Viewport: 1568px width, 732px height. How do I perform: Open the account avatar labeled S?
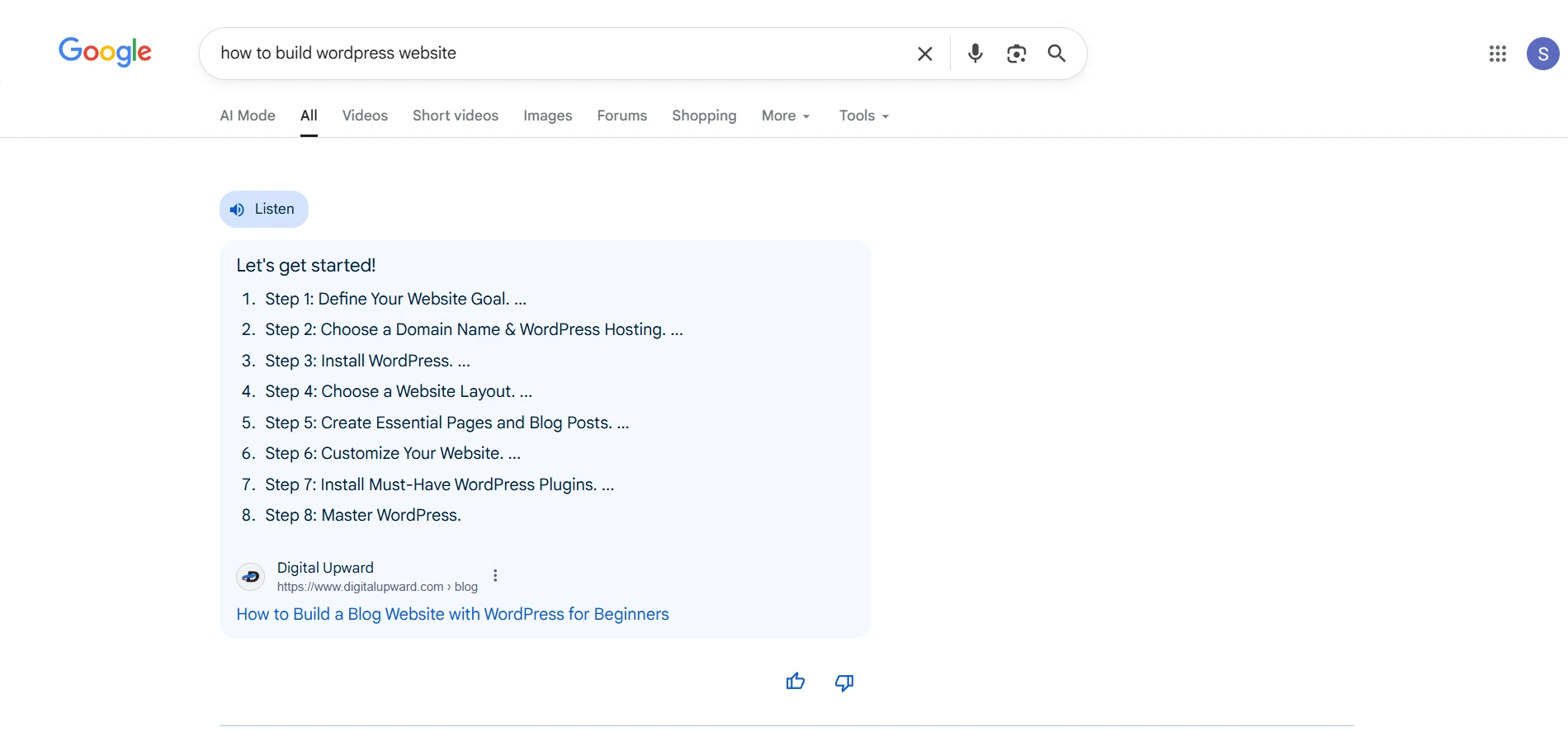tap(1542, 54)
